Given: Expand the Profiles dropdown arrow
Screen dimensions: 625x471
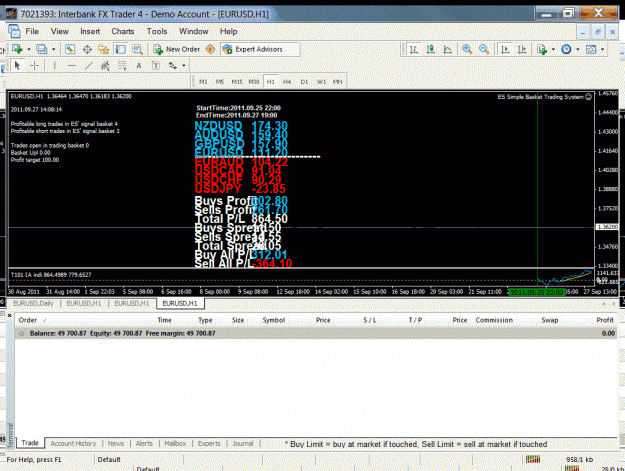Looking at the screenshot, I should tap(53, 49).
